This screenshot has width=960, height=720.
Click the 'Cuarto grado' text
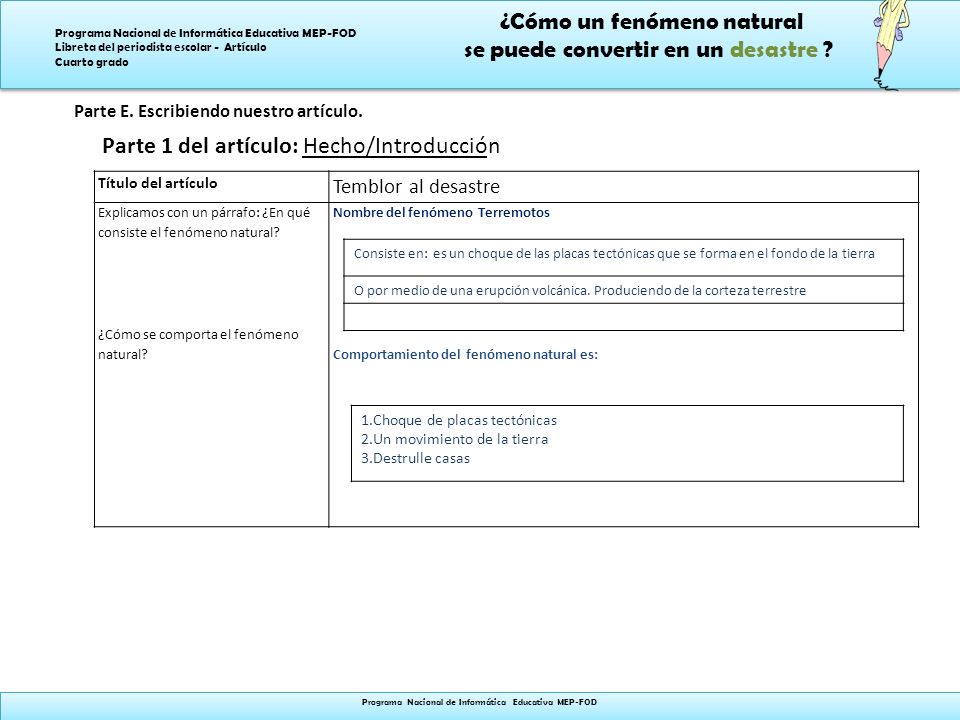[92, 62]
